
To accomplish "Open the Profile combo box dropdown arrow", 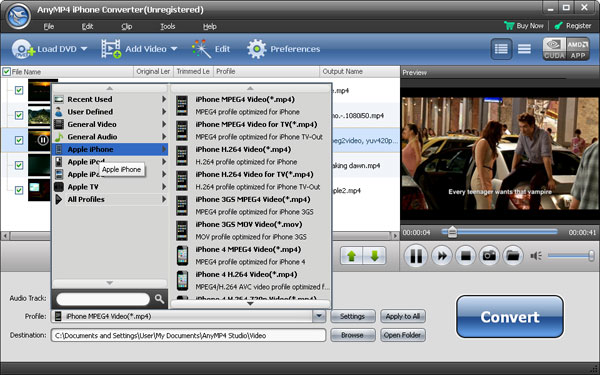I will (319, 316).
